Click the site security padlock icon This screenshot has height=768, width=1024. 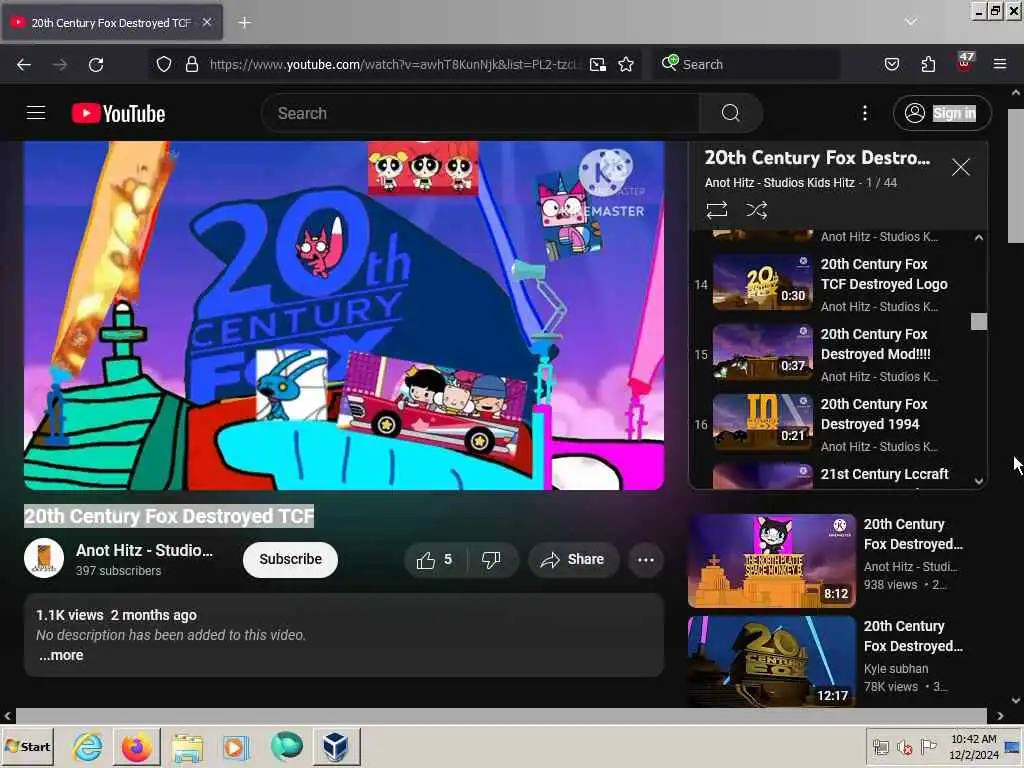191,64
